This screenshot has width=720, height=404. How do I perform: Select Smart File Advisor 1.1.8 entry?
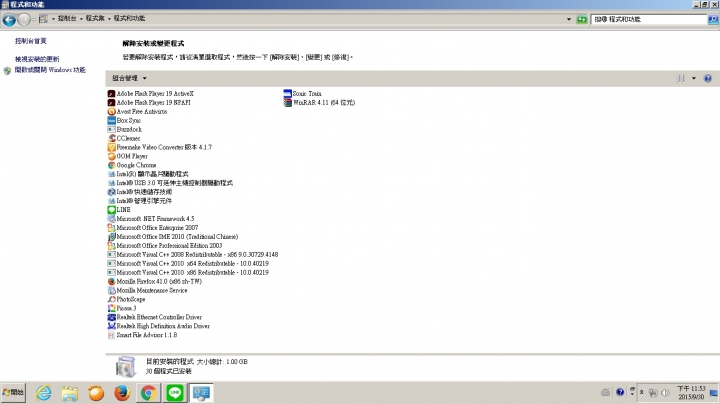pos(142,335)
